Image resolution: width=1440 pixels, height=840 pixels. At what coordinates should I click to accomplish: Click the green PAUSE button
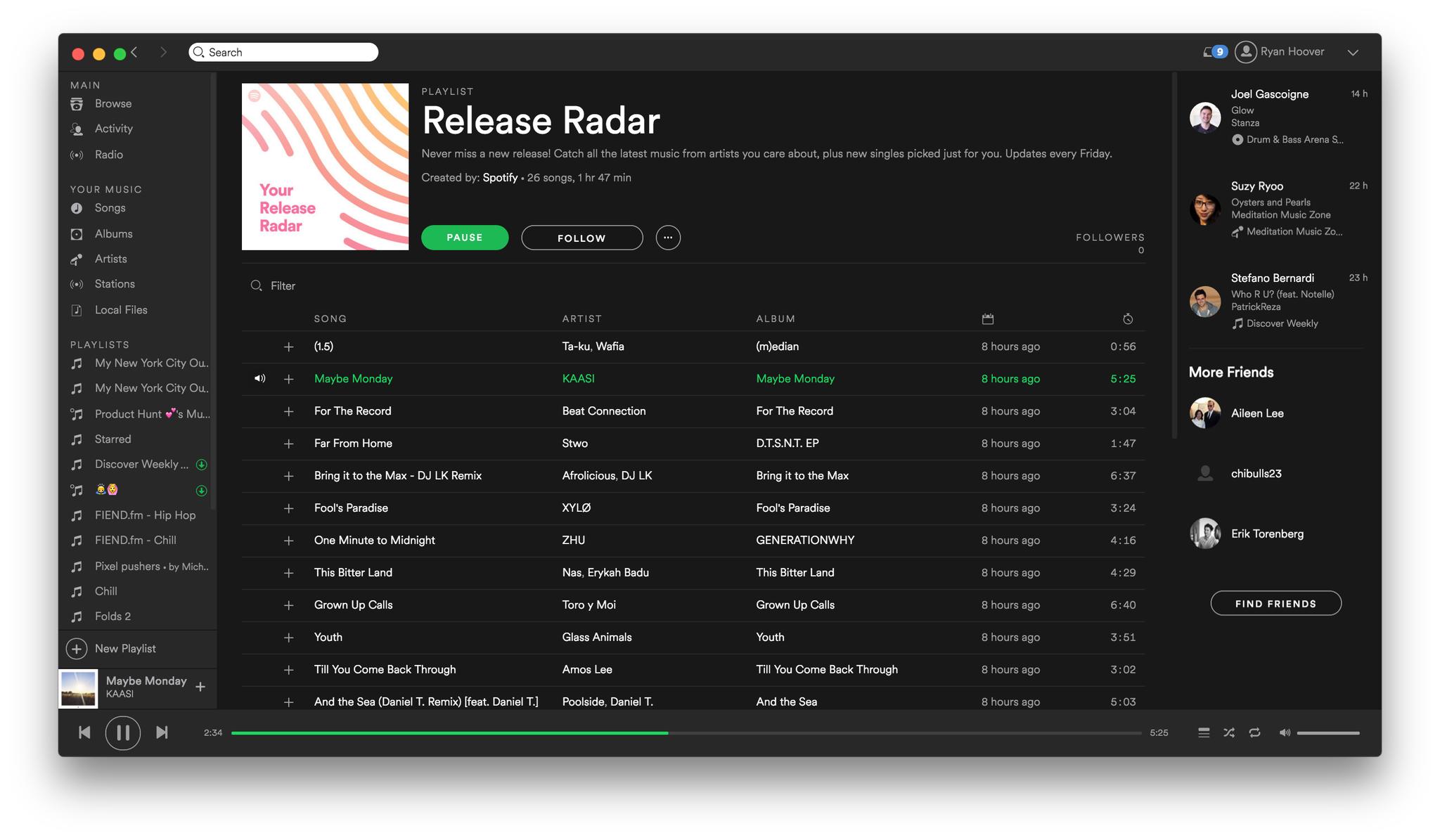click(465, 238)
